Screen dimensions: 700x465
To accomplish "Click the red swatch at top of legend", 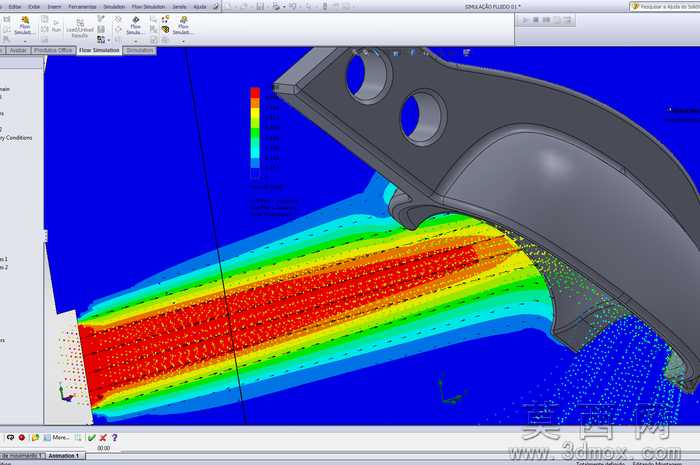I will (x=255, y=92).
